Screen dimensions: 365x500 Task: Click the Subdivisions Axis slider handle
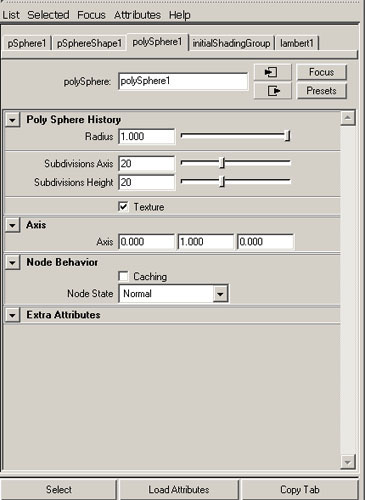222,163
